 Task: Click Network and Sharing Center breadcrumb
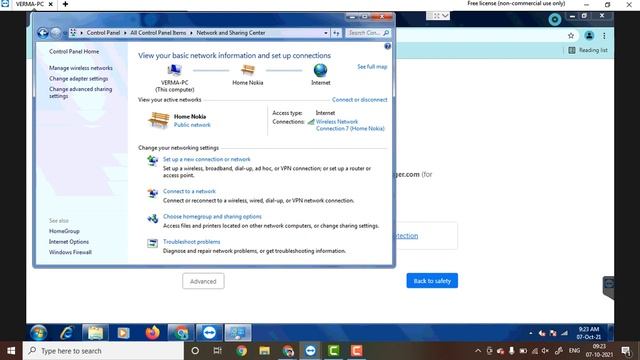point(231,33)
